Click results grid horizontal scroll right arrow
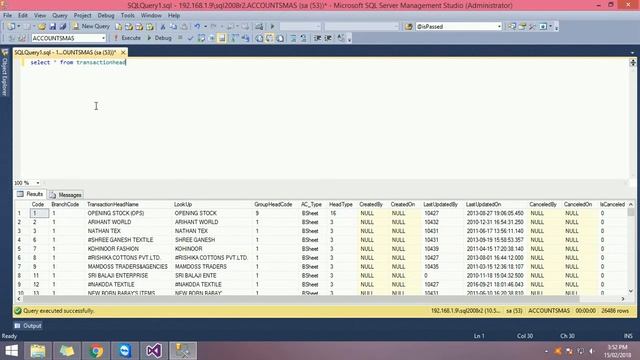The image size is (640, 360). [x=623, y=299]
